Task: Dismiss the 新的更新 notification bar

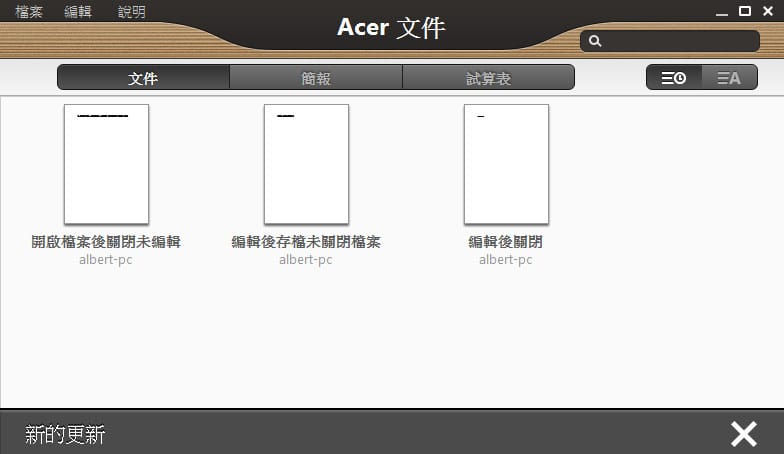Action: click(x=744, y=434)
